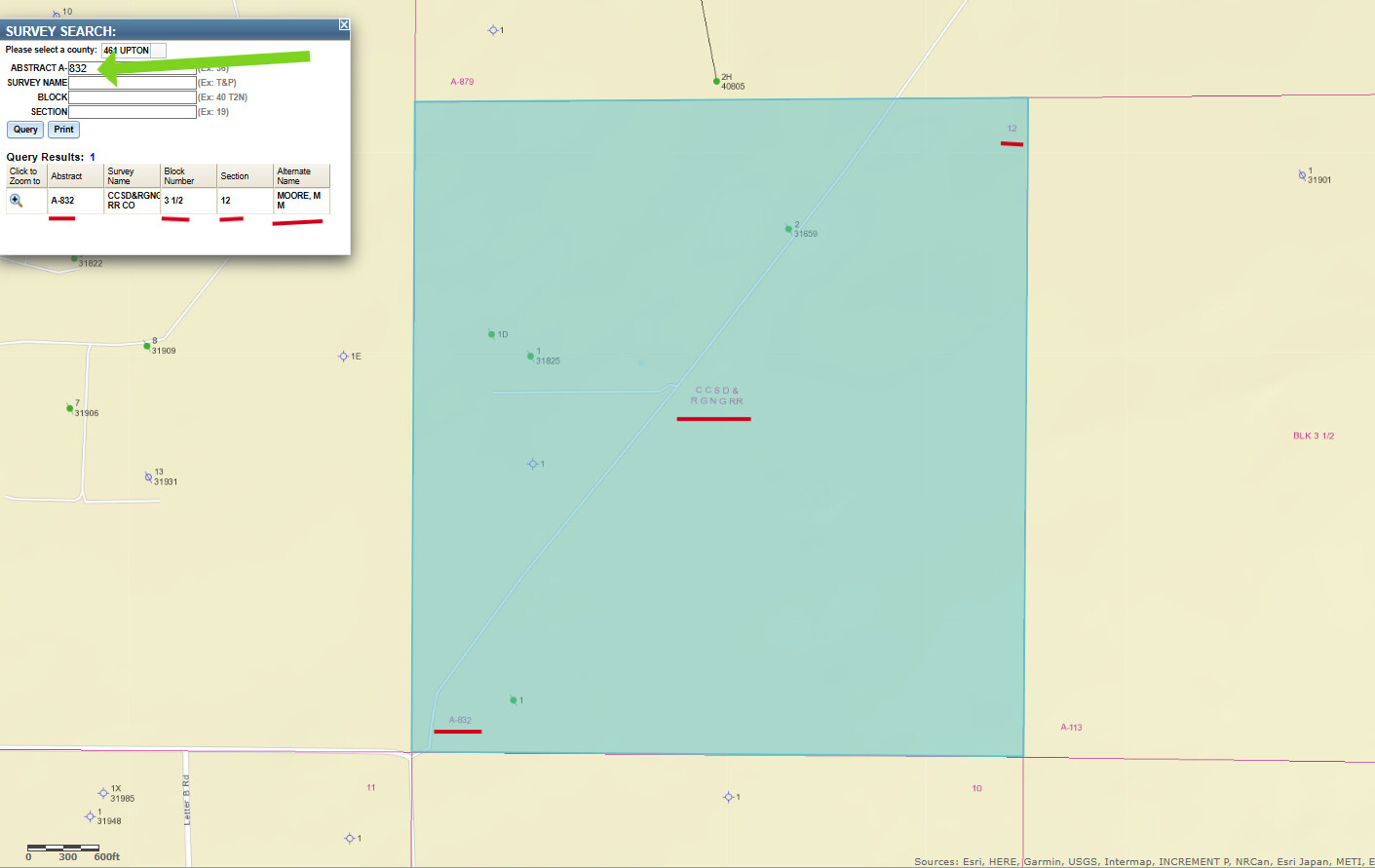This screenshot has height=868, width=1375.
Task: Click the ABSTRACT A- input field
Action: pos(132,68)
